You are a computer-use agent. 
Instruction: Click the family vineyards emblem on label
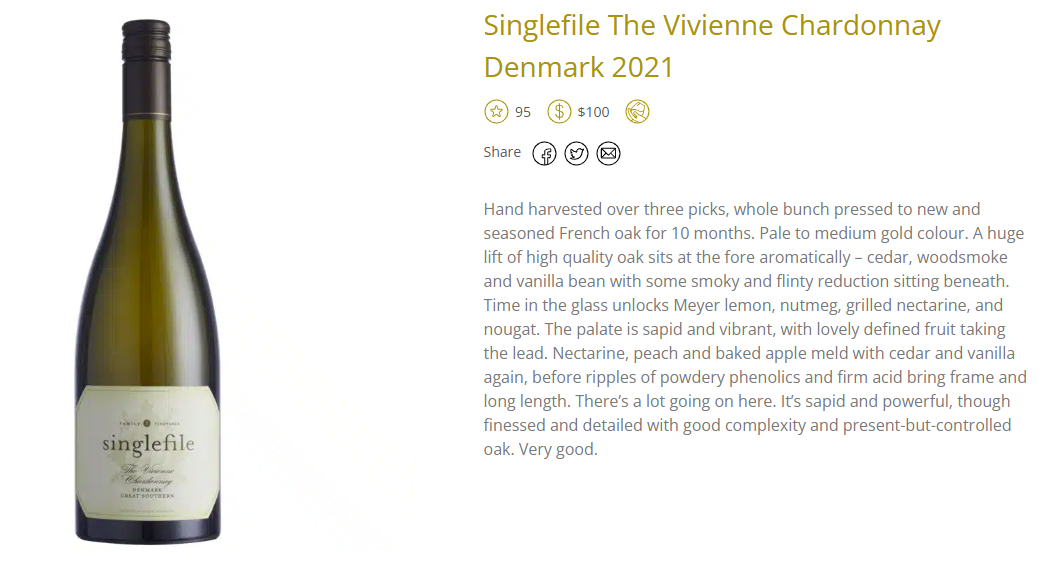pos(149,424)
